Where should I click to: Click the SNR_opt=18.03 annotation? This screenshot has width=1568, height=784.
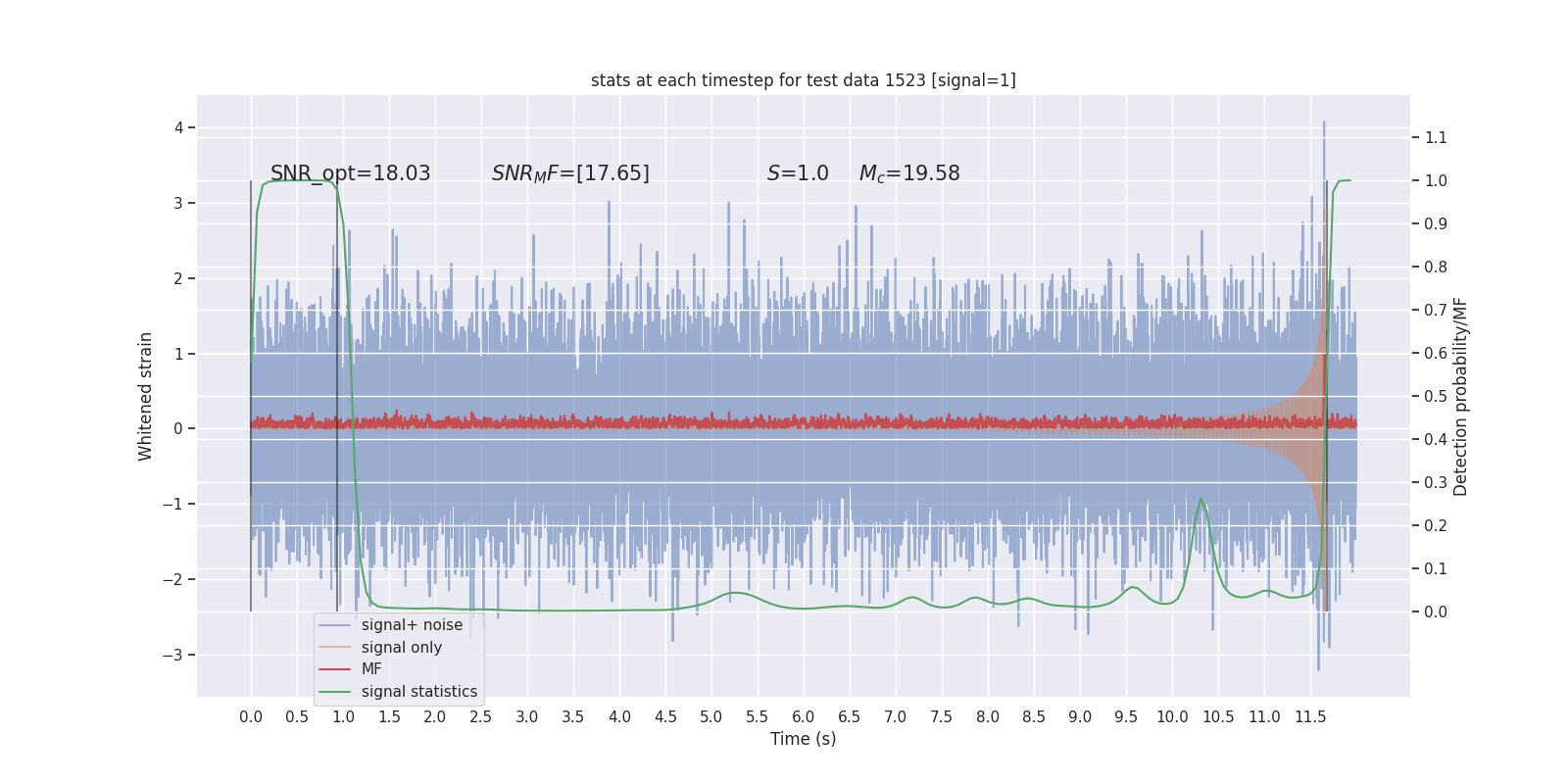point(351,173)
